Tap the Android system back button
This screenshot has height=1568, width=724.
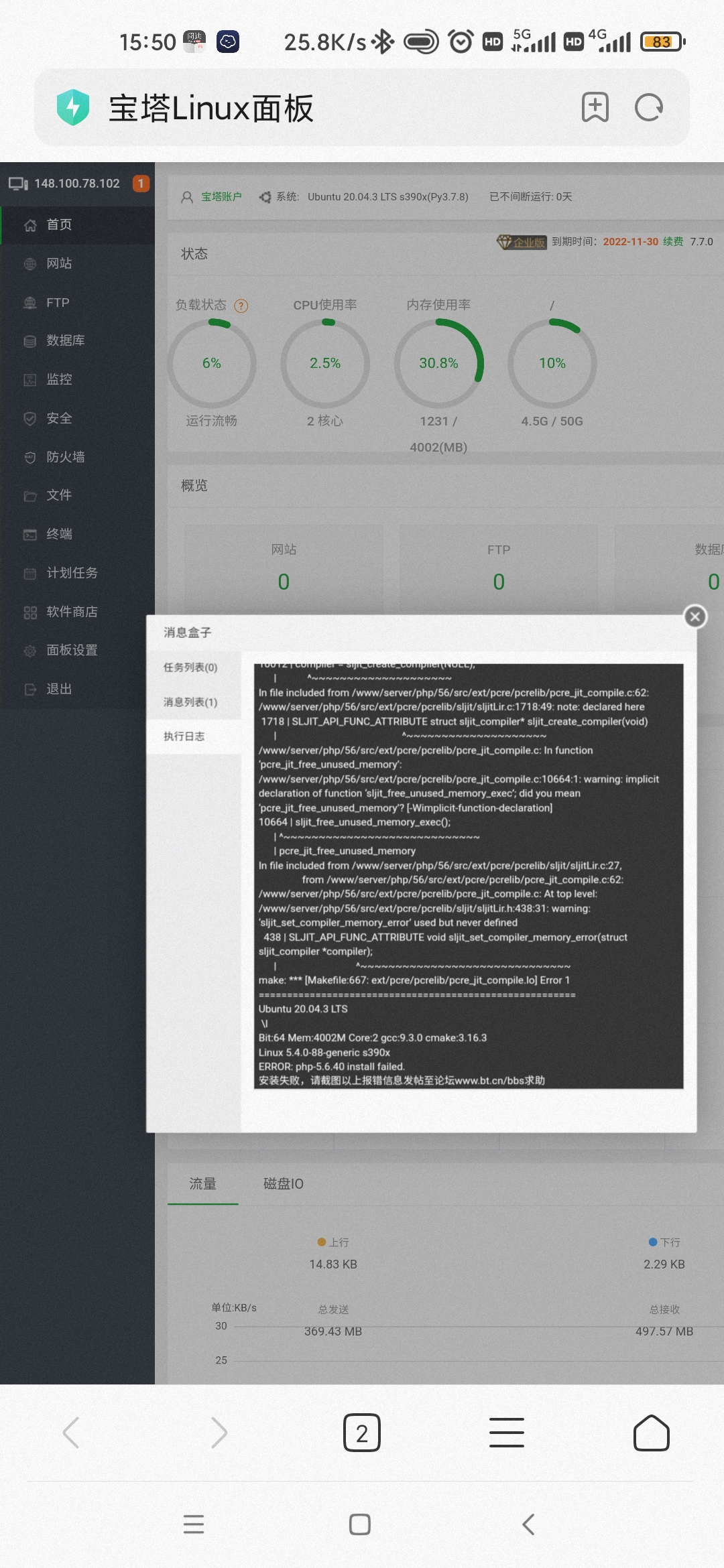(528, 1524)
